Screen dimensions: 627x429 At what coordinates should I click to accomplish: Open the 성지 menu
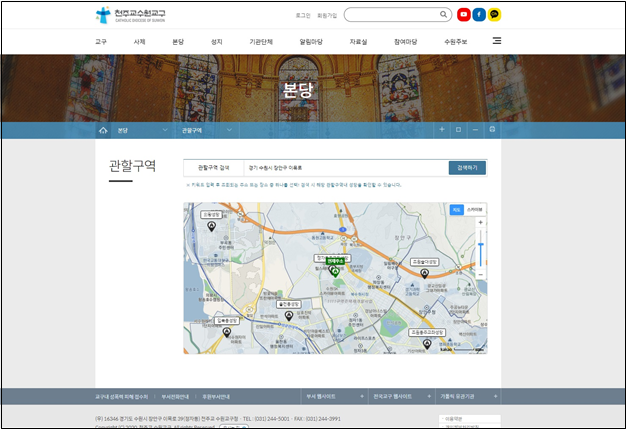click(x=216, y=42)
